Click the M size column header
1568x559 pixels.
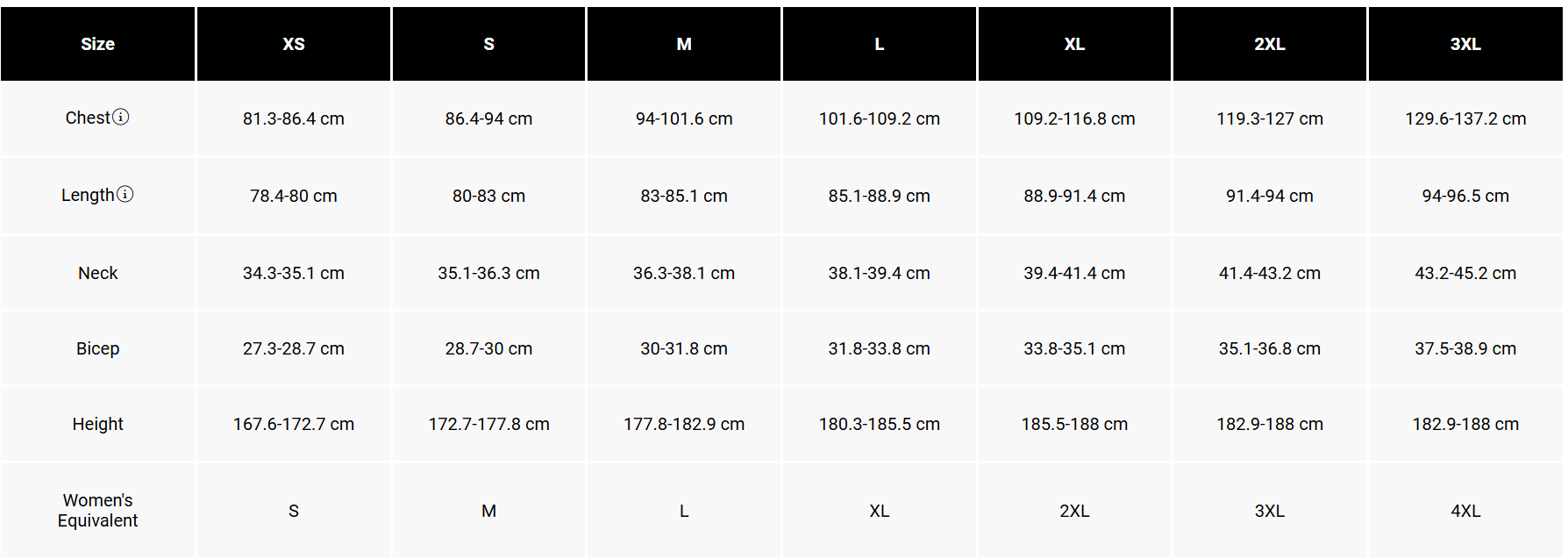(684, 44)
